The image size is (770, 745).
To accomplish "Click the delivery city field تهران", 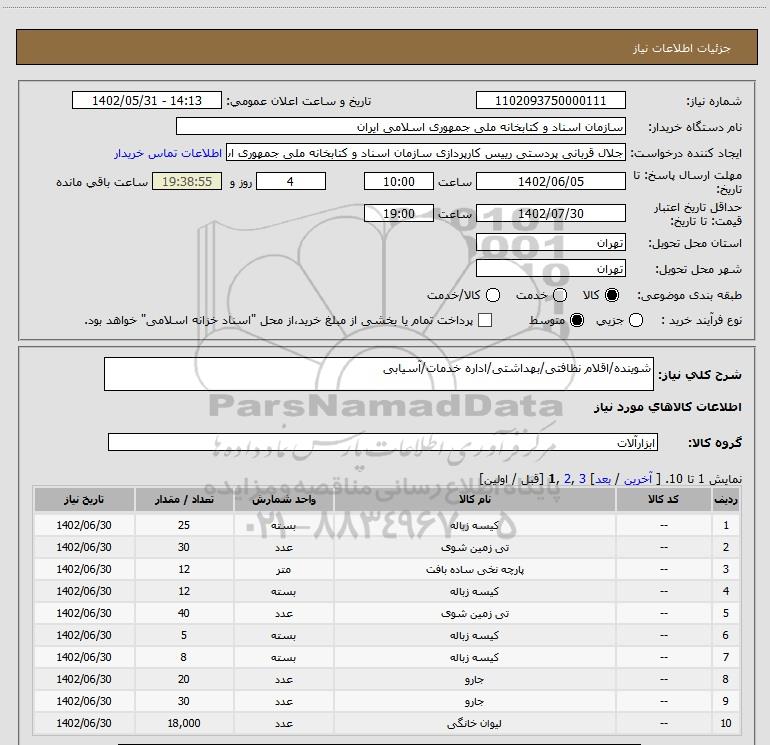I will (550, 269).
